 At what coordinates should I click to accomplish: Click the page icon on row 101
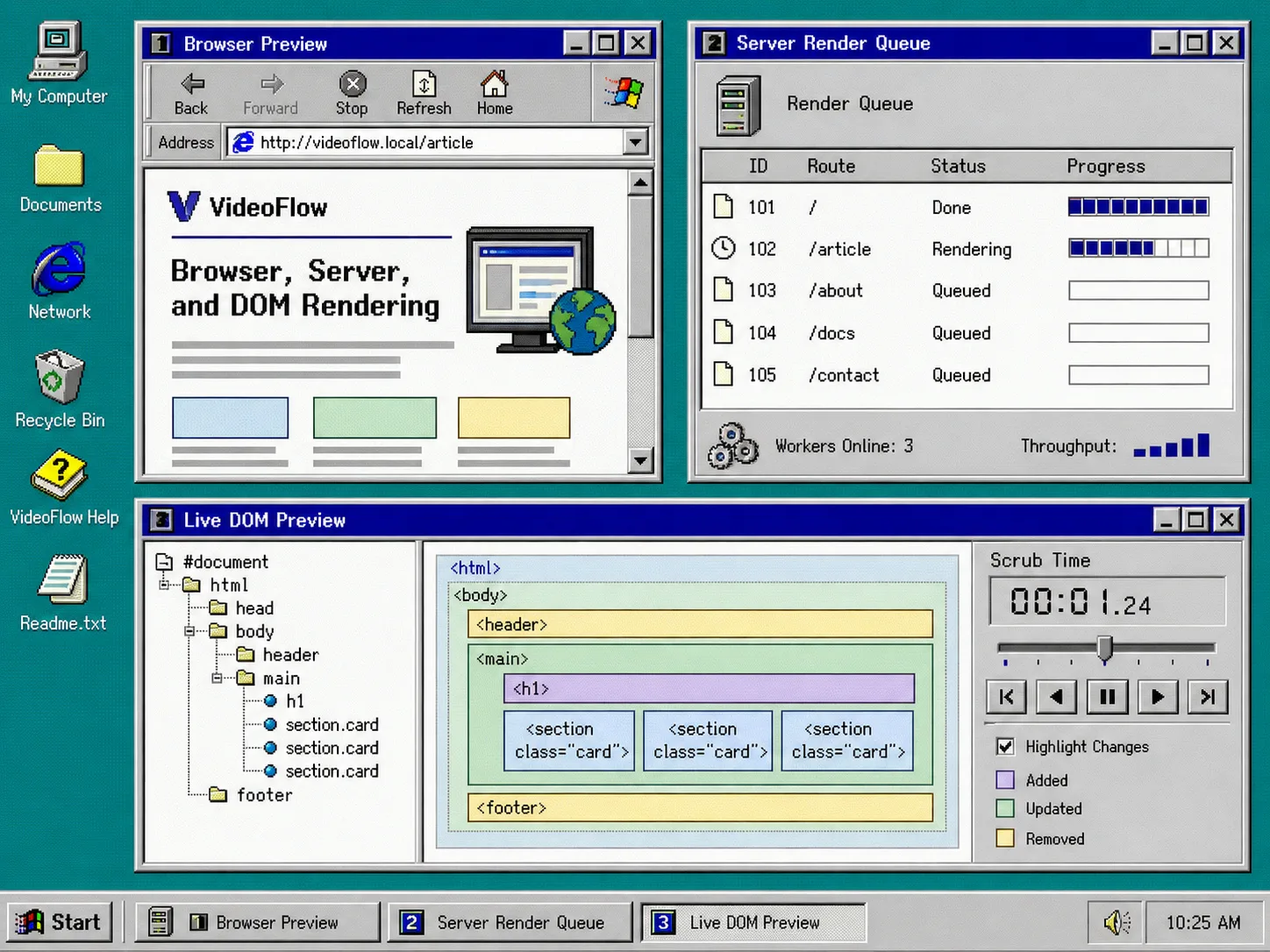tap(723, 206)
